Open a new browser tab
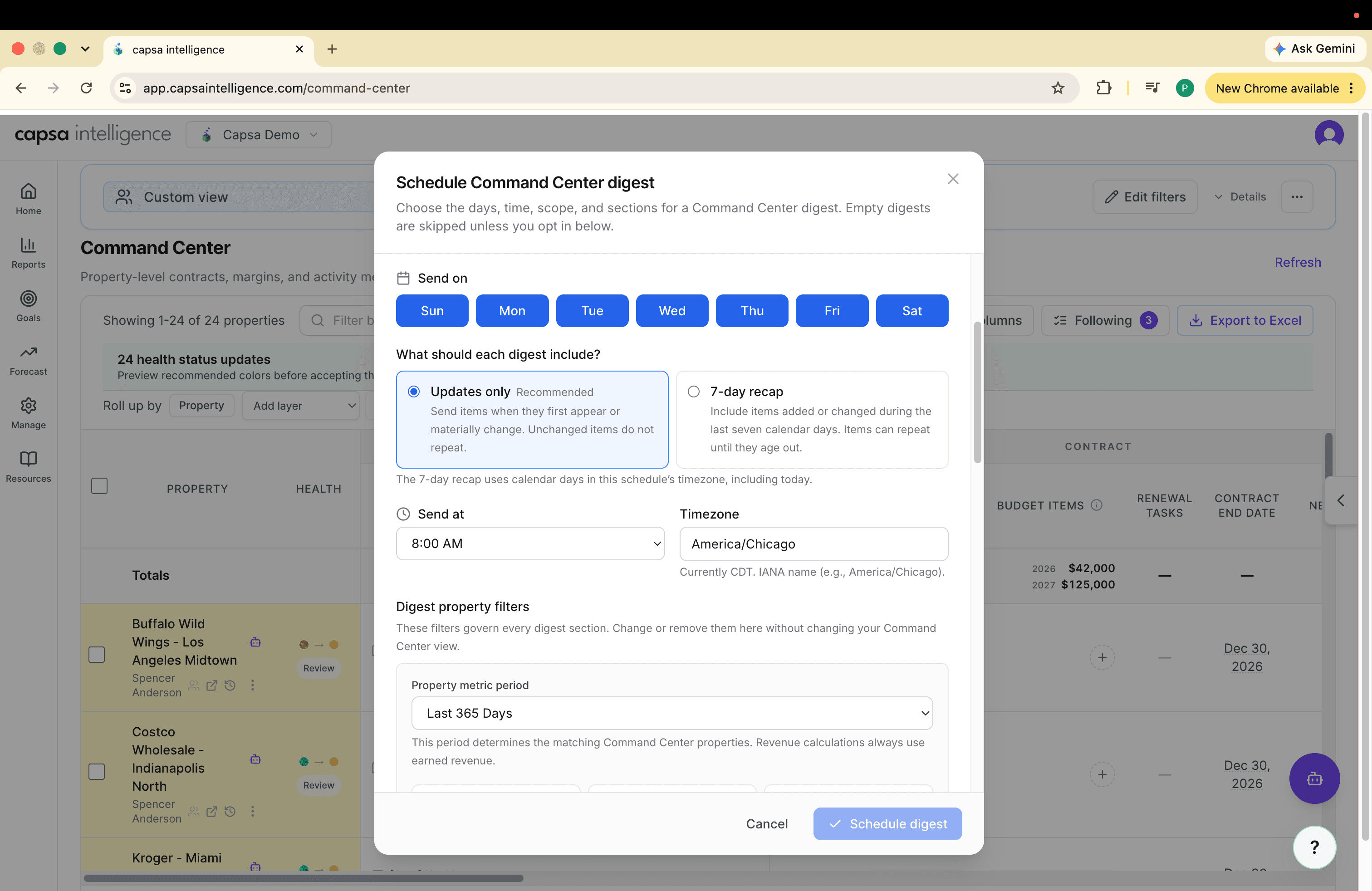 (x=332, y=49)
